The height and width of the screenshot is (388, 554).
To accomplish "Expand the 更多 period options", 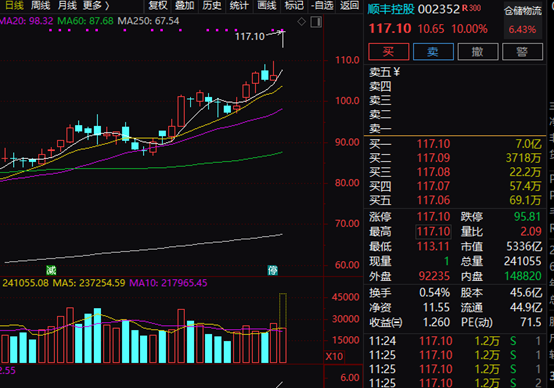I will coord(96,5).
